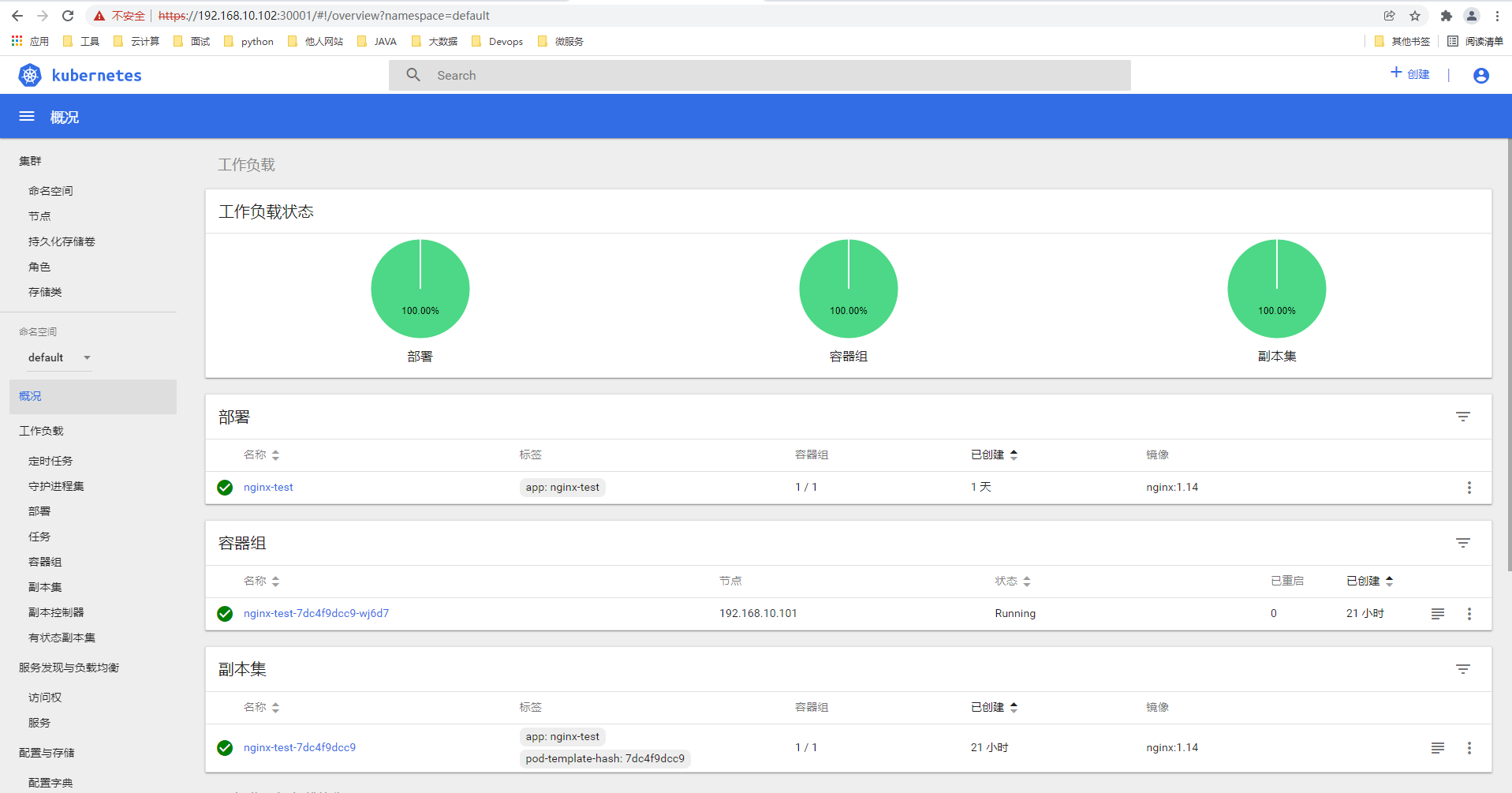
Task: Sort replica sets by 名称
Action: coord(261,707)
